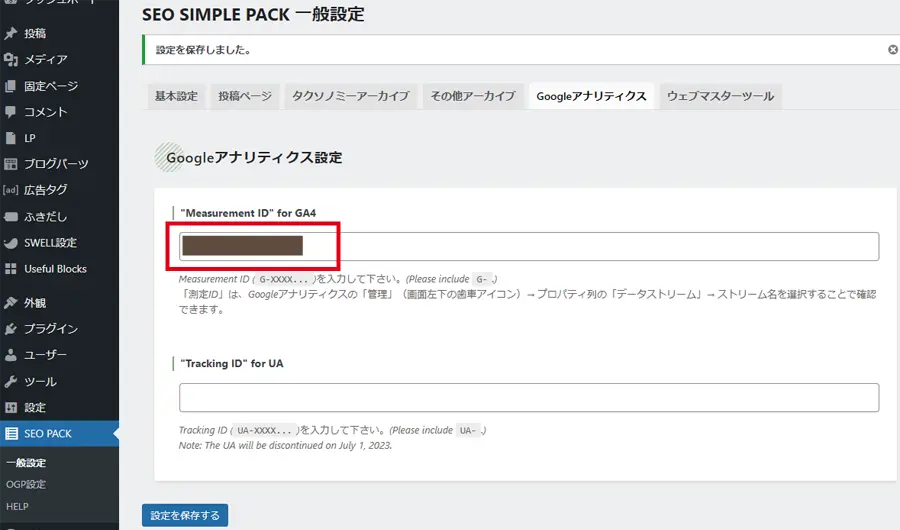Switch to the 投稿ページ tab
The width and height of the screenshot is (900, 530).
coord(245,96)
